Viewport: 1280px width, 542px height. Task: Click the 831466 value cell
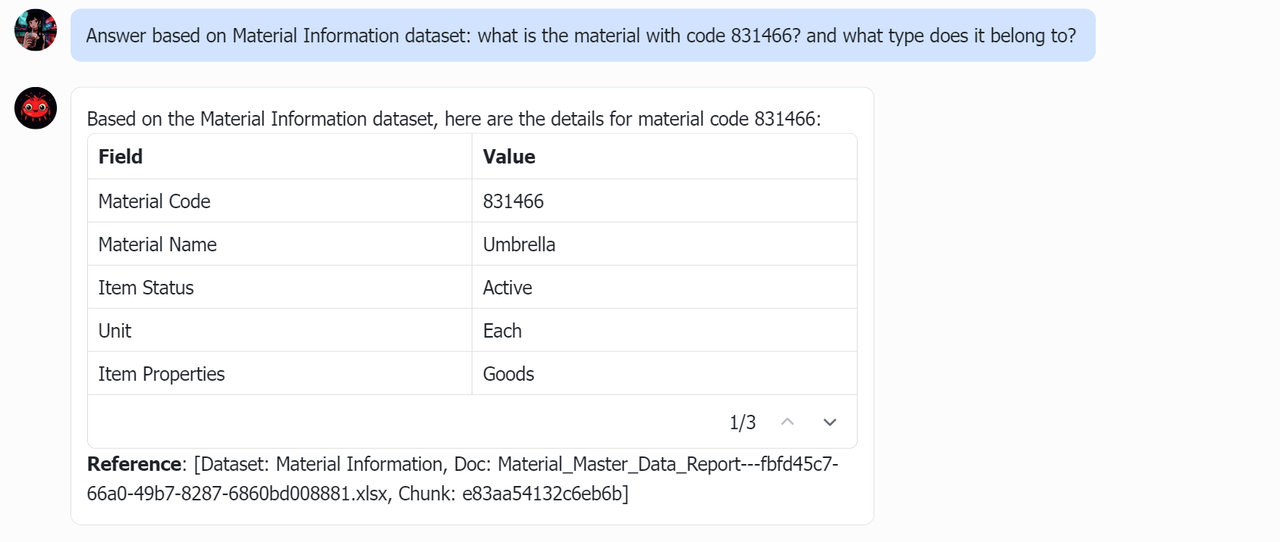[x=513, y=201]
